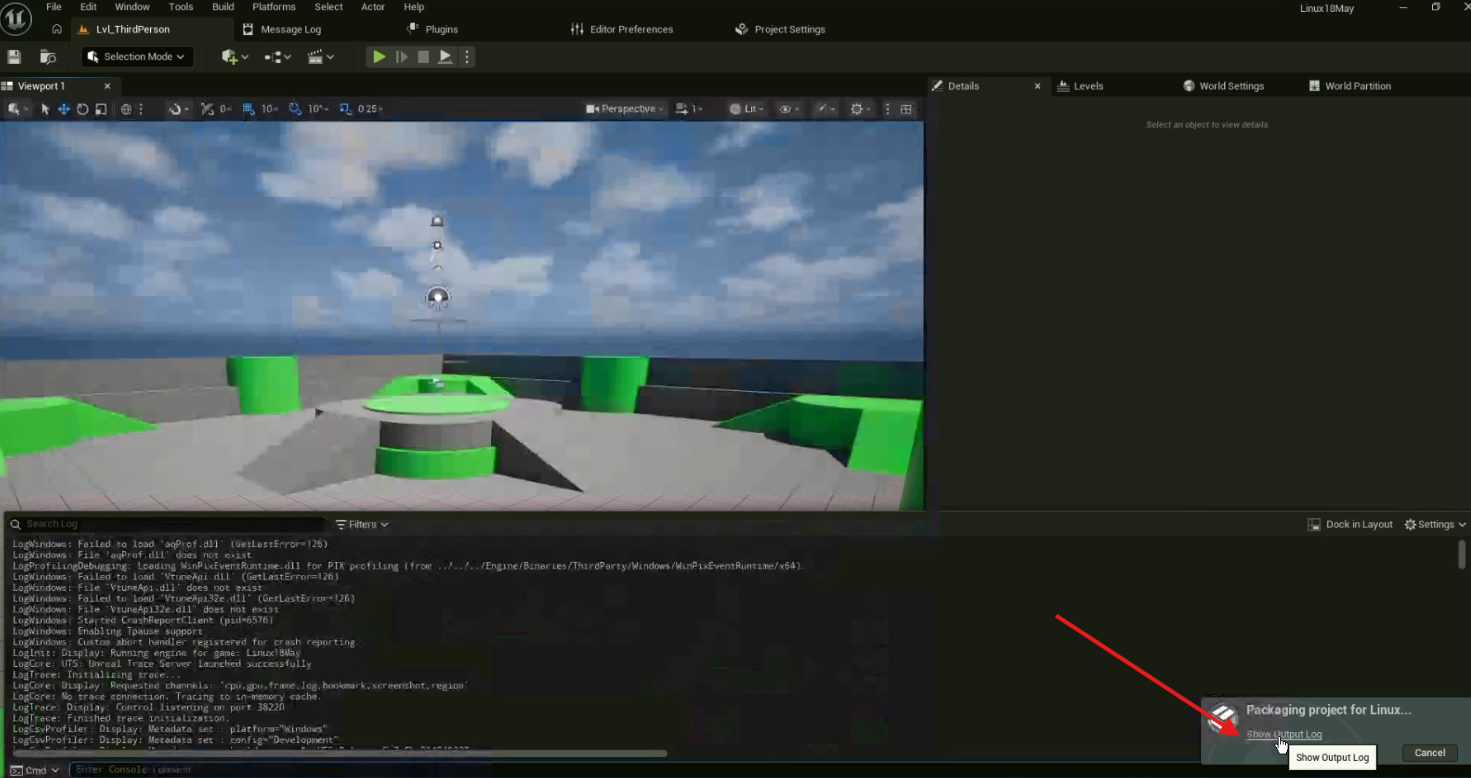Open the Add Content cube-plus menu

[x=233, y=57]
